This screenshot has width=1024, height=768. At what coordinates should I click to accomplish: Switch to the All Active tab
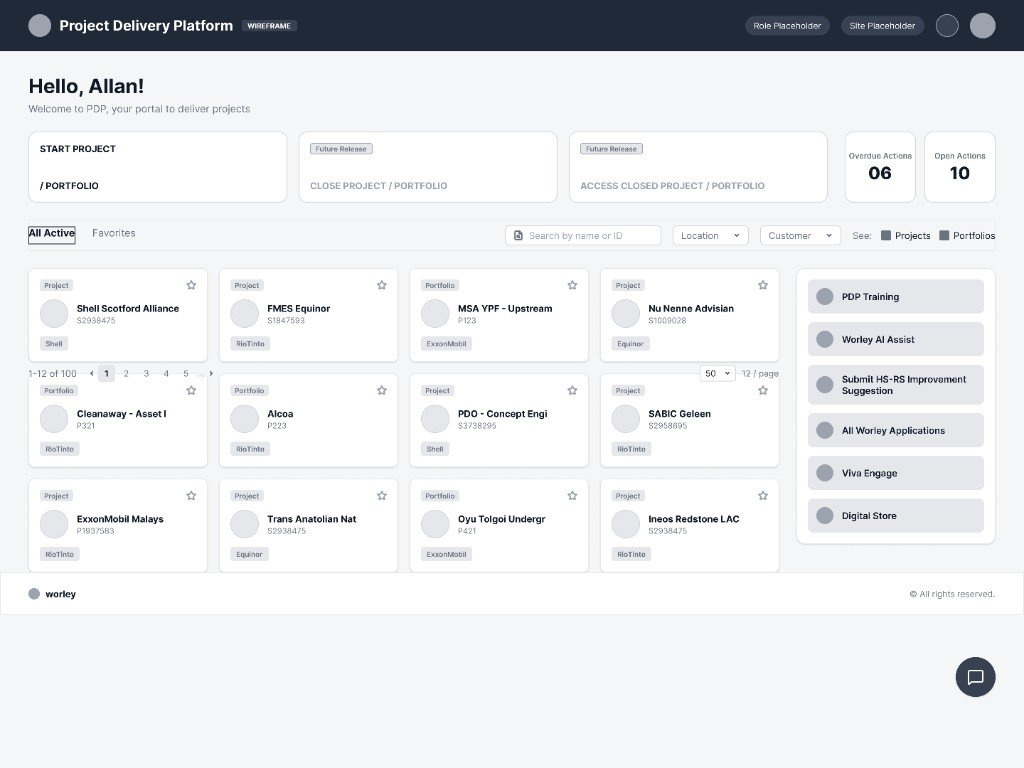coord(52,234)
